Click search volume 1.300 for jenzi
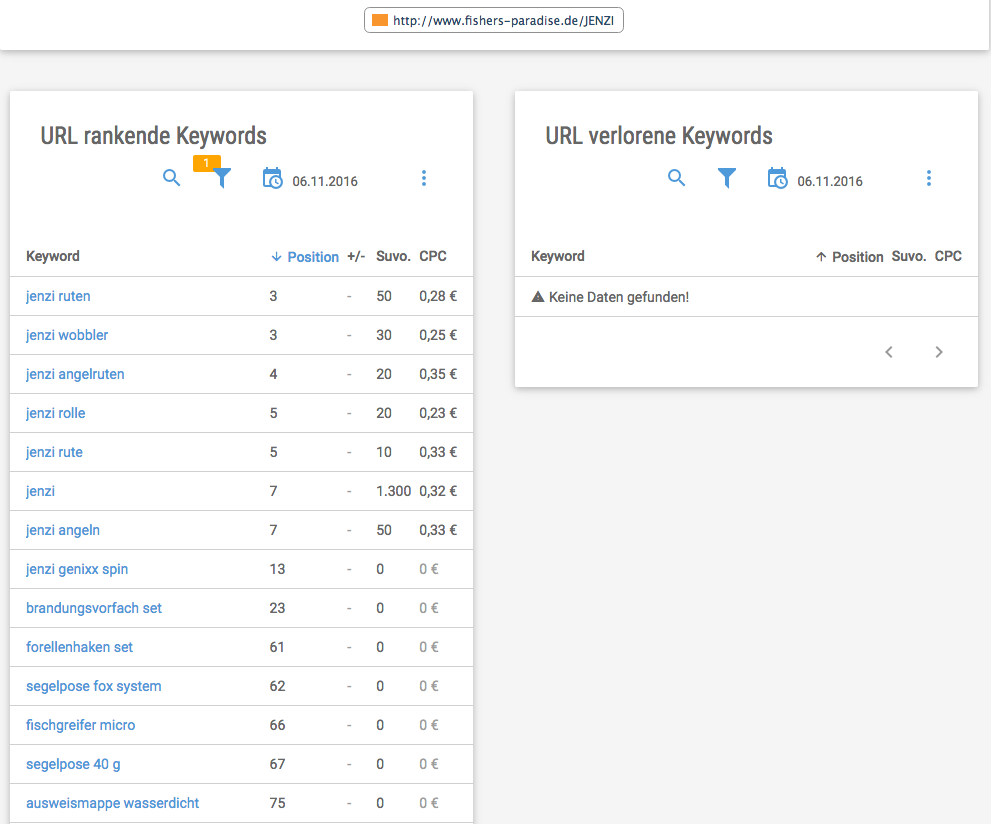The image size is (991, 824). point(393,491)
